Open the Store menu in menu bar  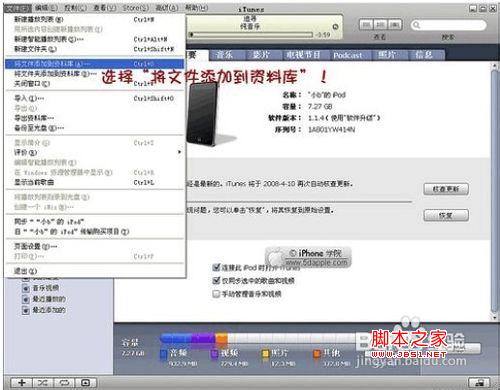[x=135, y=8]
